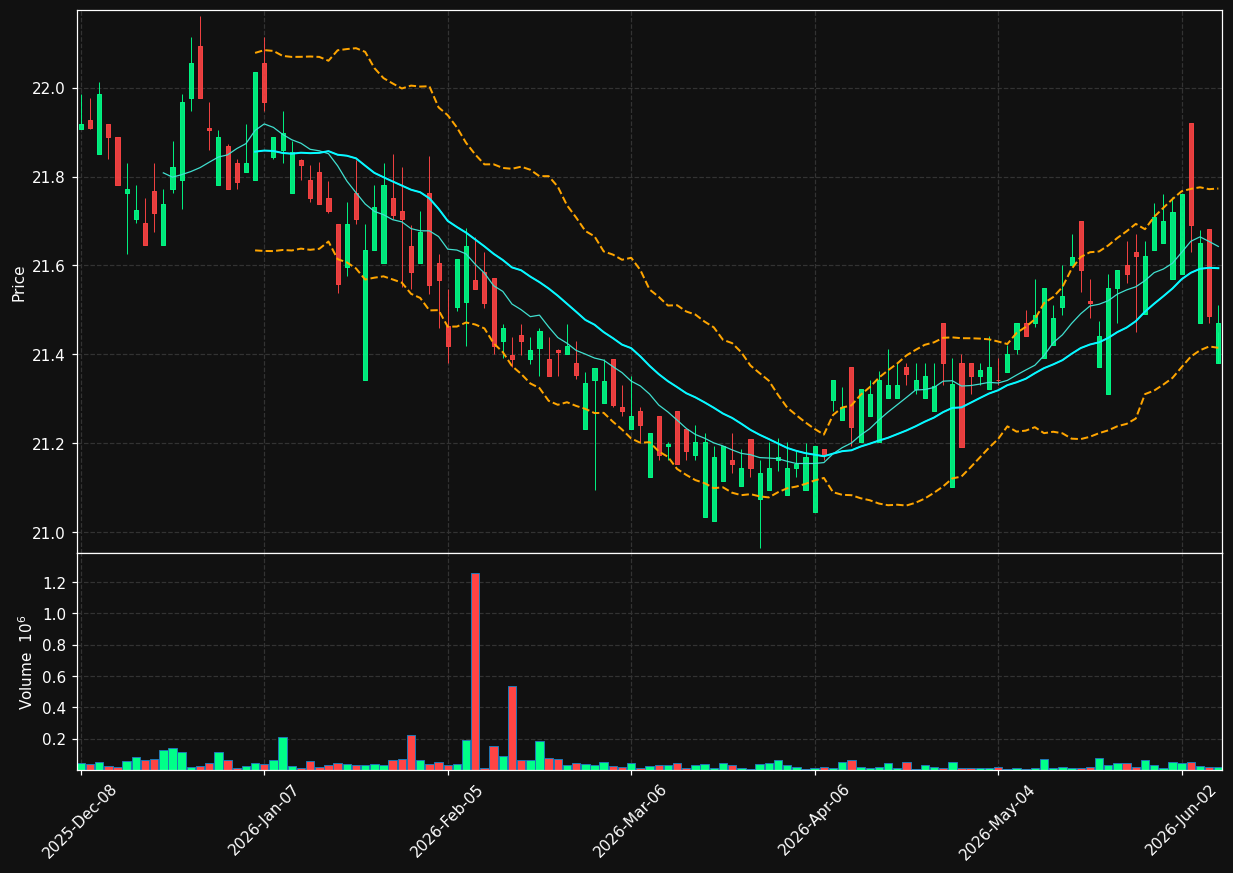Viewport: 1233px width, 873px height.
Task: Click the 2026-Jan-07 date label
Action: 264,821
